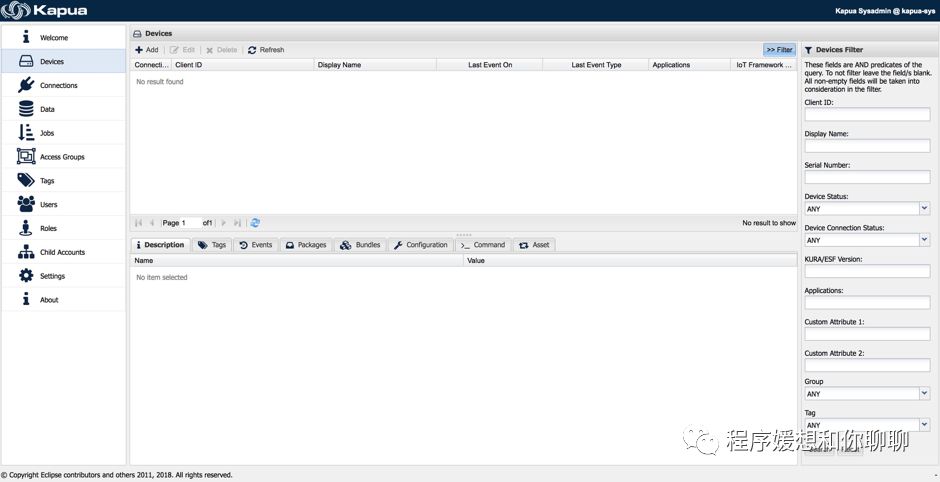Open the Settings gear in sidebar
Image resolution: width=940 pixels, height=482 pixels.
point(26,276)
